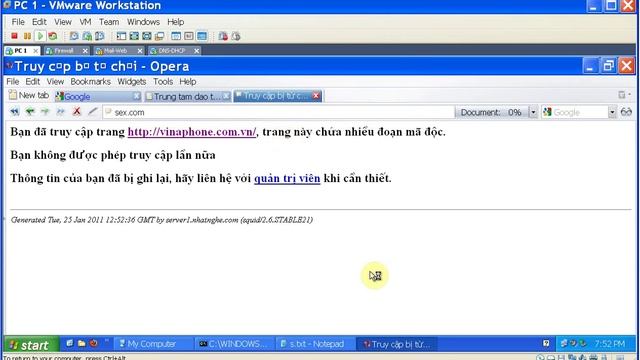640x360 pixels.
Task: Click the quản trị viên link
Action: click(x=287, y=178)
